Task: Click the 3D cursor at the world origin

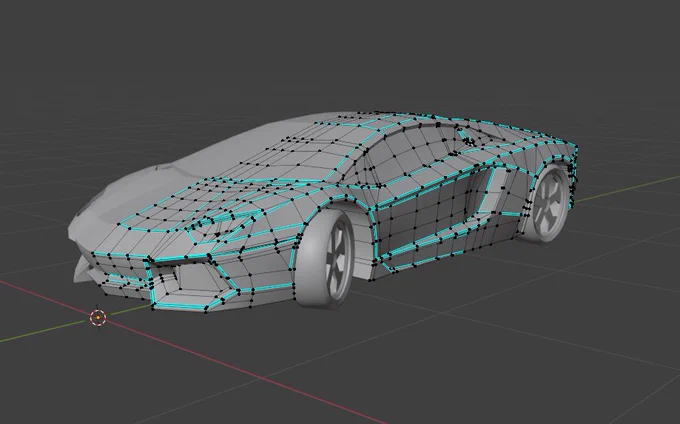Action: (98, 318)
